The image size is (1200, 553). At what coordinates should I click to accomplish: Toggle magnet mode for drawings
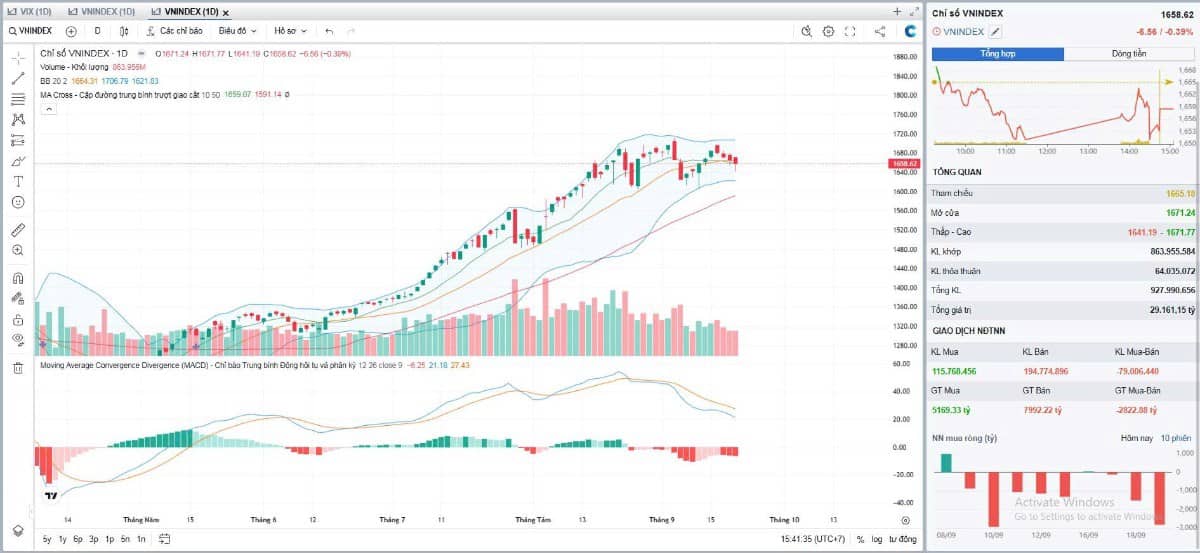[17, 278]
